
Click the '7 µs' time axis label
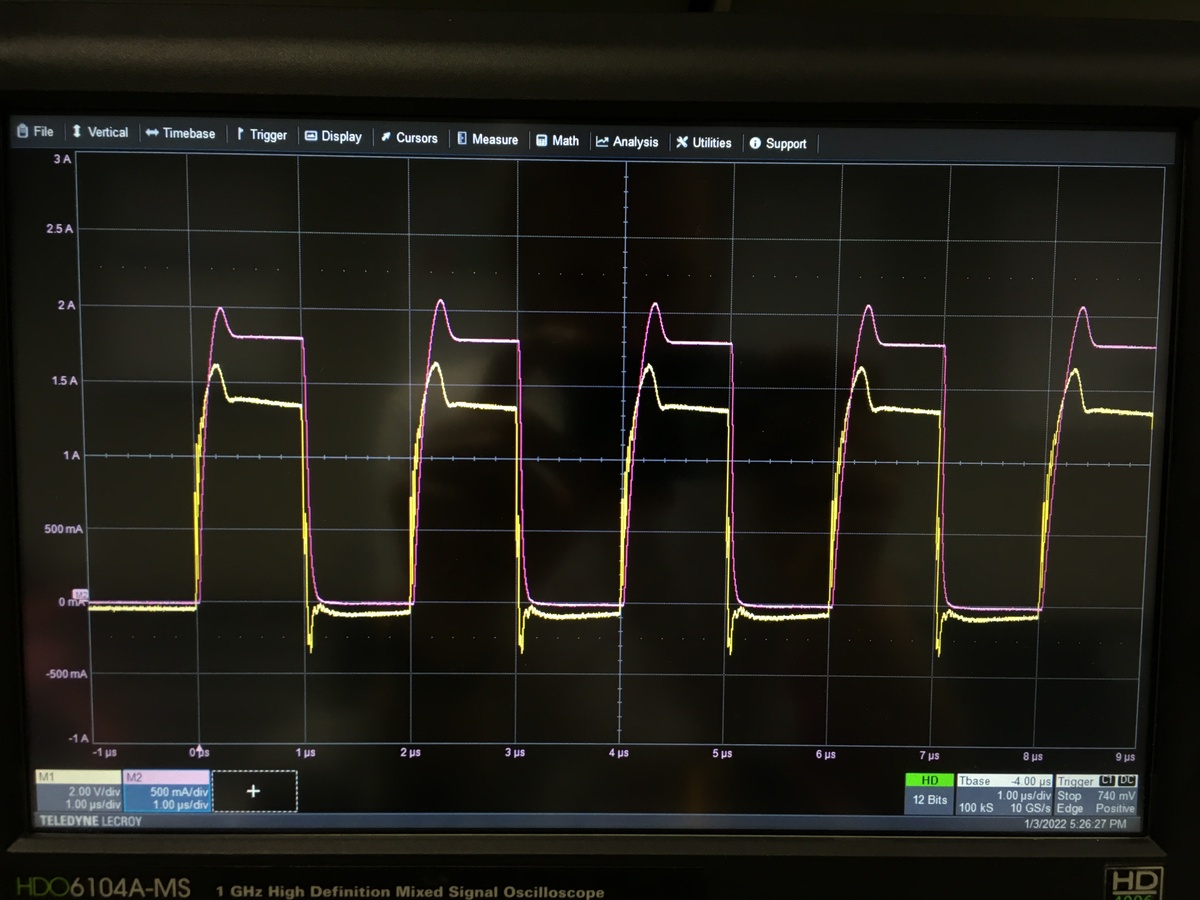tap(929, 755)
